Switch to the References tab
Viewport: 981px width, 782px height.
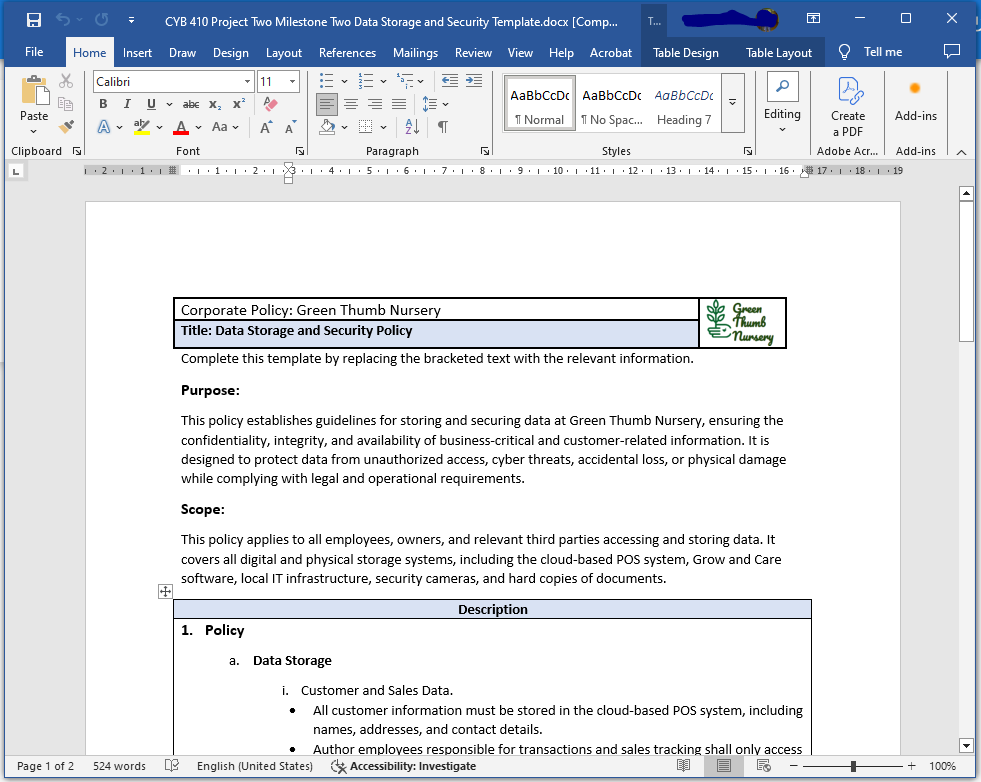click(347, 53)
